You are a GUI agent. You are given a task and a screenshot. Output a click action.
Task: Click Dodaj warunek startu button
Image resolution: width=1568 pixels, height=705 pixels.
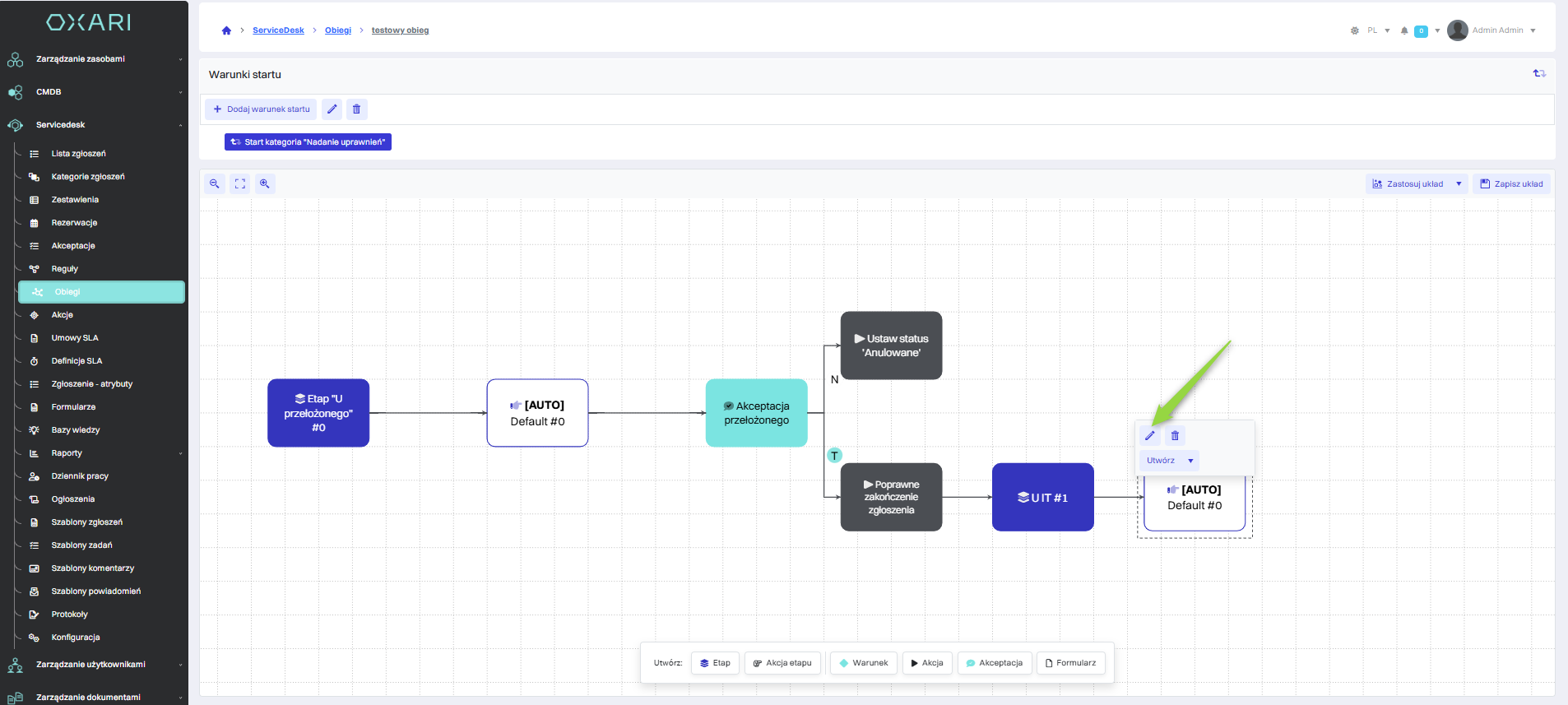261,109
